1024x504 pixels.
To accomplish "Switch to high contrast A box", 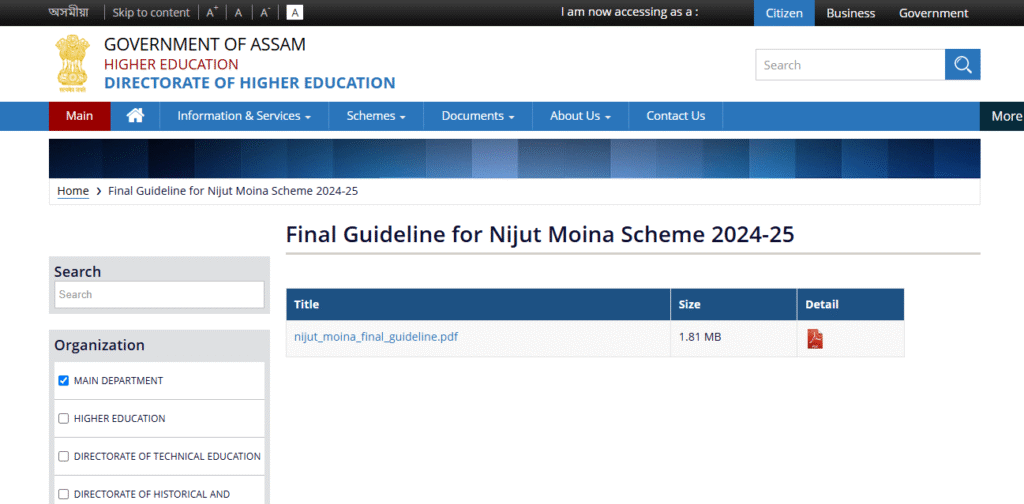I will pos(295,12).
